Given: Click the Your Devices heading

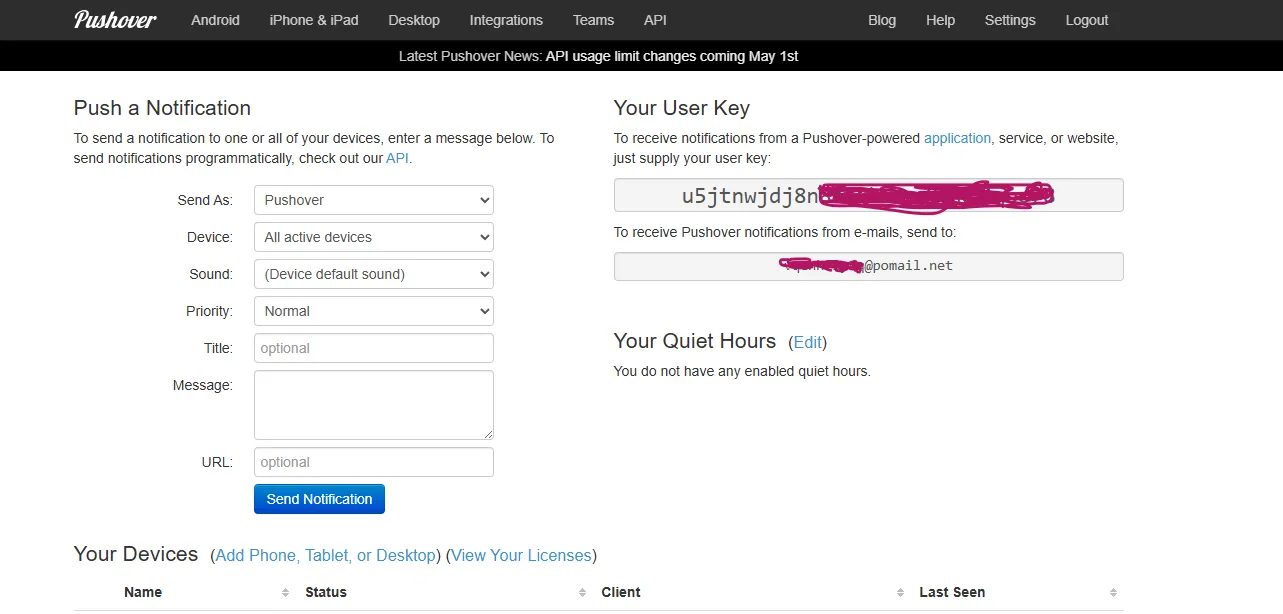Looking at the screenshot, I should (x=136, y=554).
